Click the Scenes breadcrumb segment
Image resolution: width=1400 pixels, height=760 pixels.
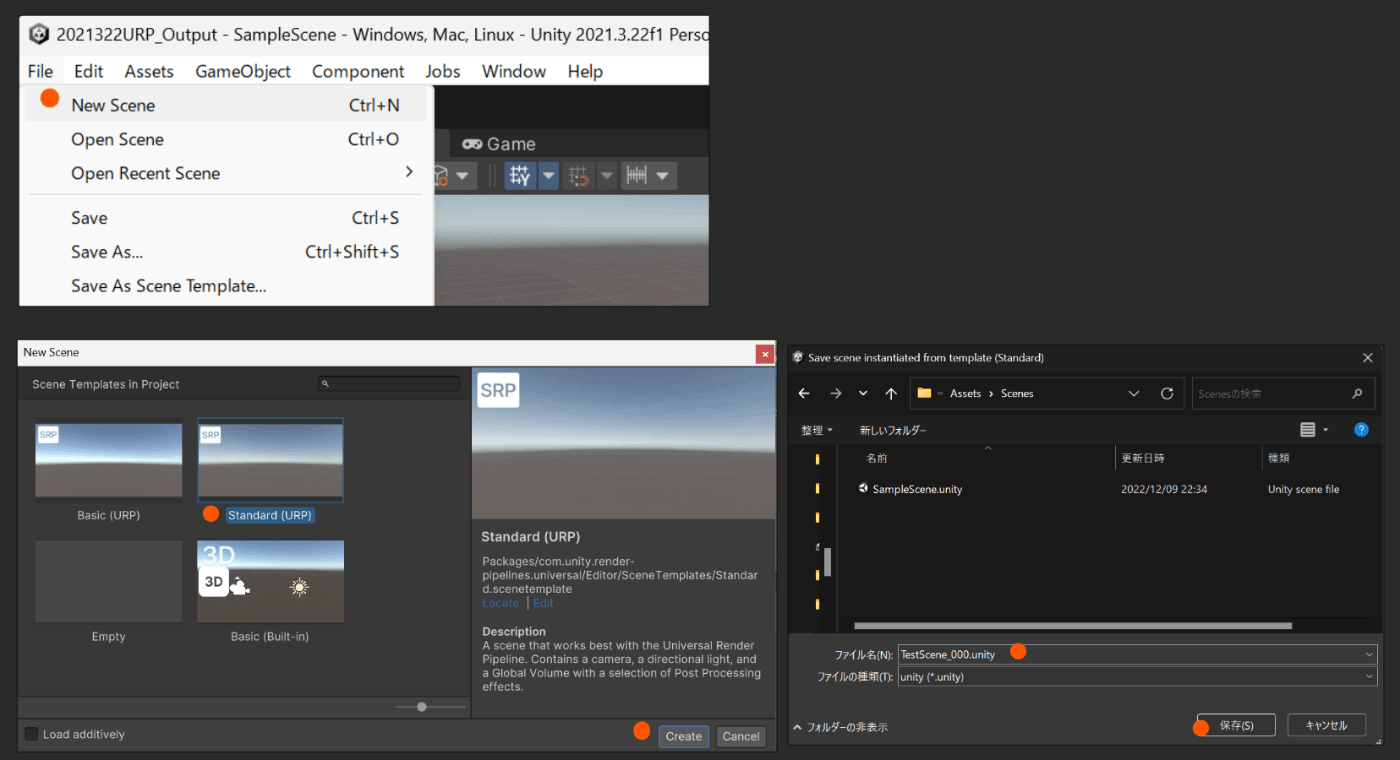(1017, 393)
